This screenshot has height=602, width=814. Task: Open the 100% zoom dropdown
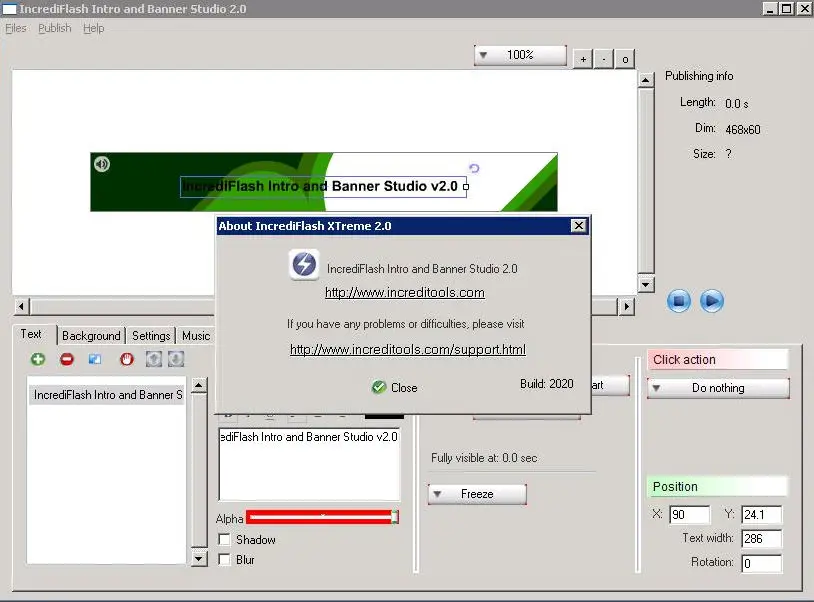click(520, 55)
